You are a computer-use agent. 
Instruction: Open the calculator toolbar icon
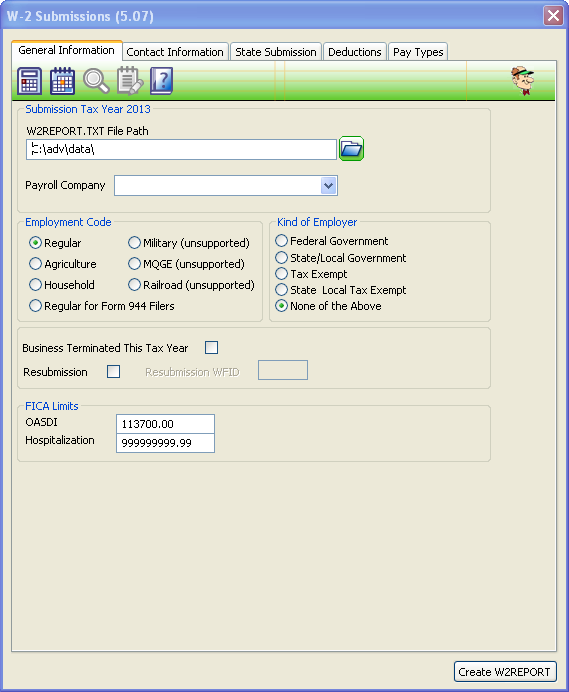[30, 81]
